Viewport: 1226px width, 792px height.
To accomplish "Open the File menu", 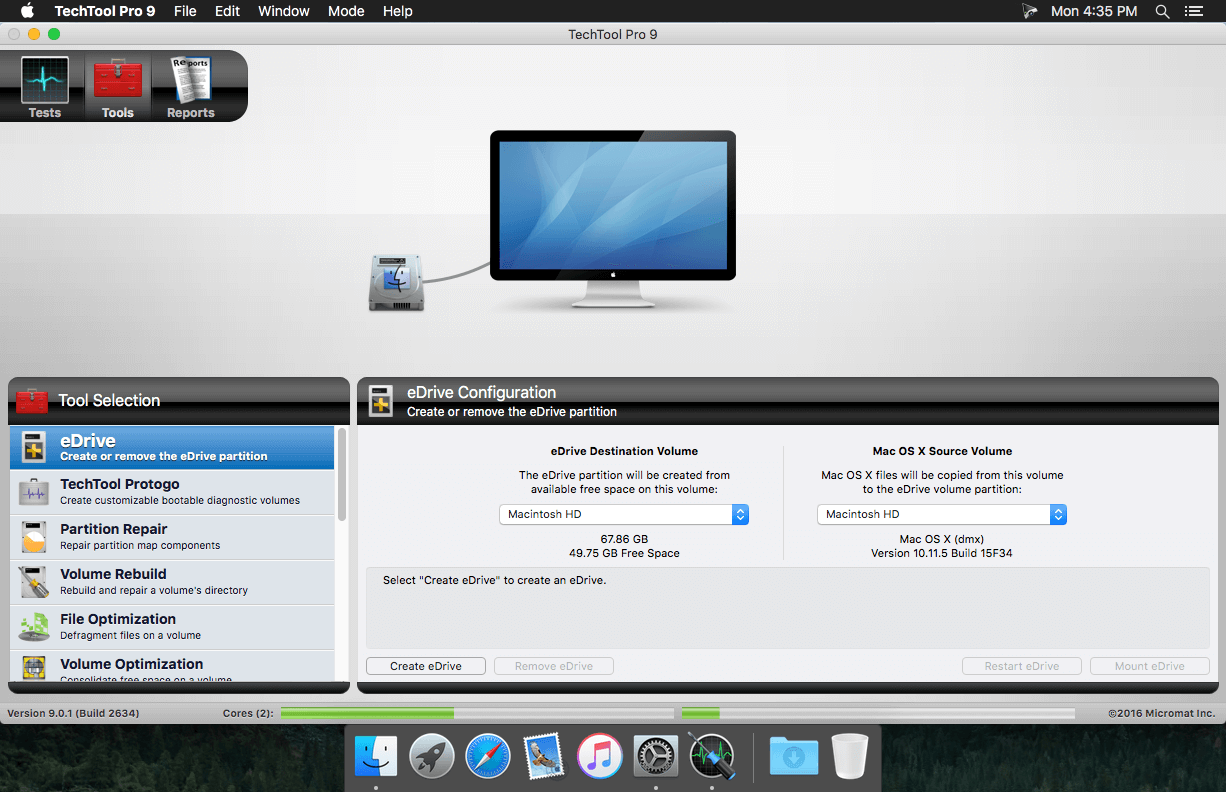I will [x=185, y=12].
